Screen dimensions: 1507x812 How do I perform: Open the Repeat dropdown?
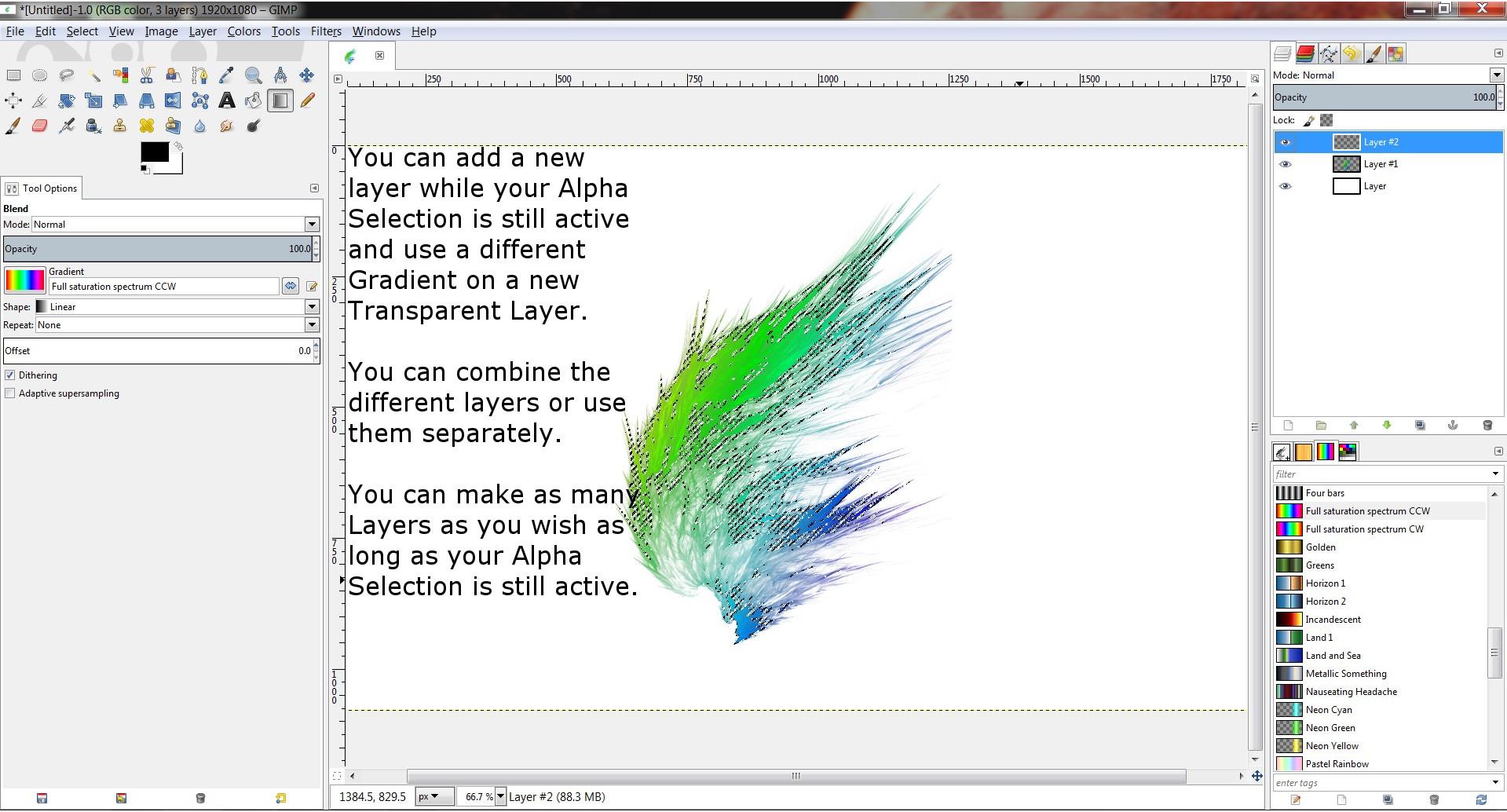pyautogui.click(x=177, y=325)
